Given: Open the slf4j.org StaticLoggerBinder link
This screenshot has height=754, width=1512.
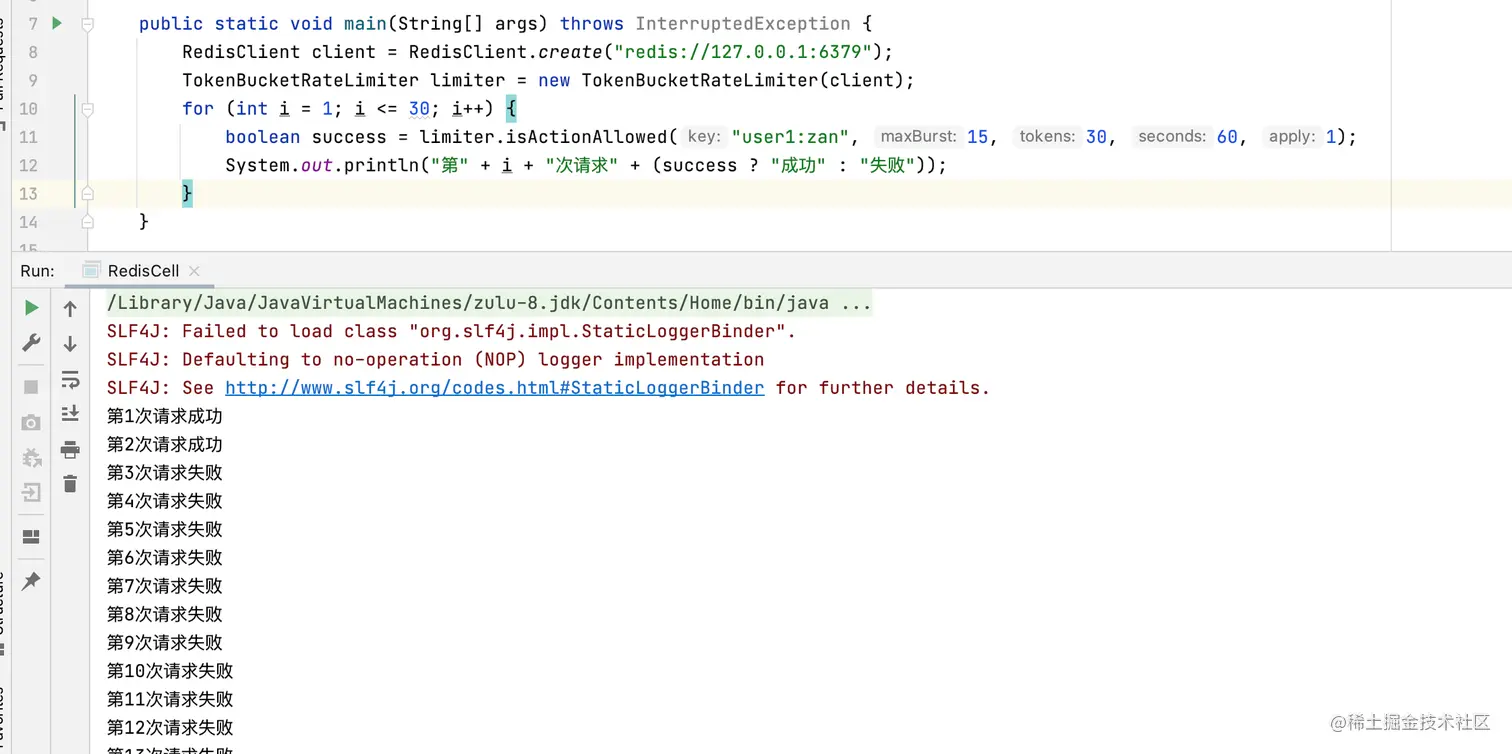Looking at the screenshot, I should [495, 388].
